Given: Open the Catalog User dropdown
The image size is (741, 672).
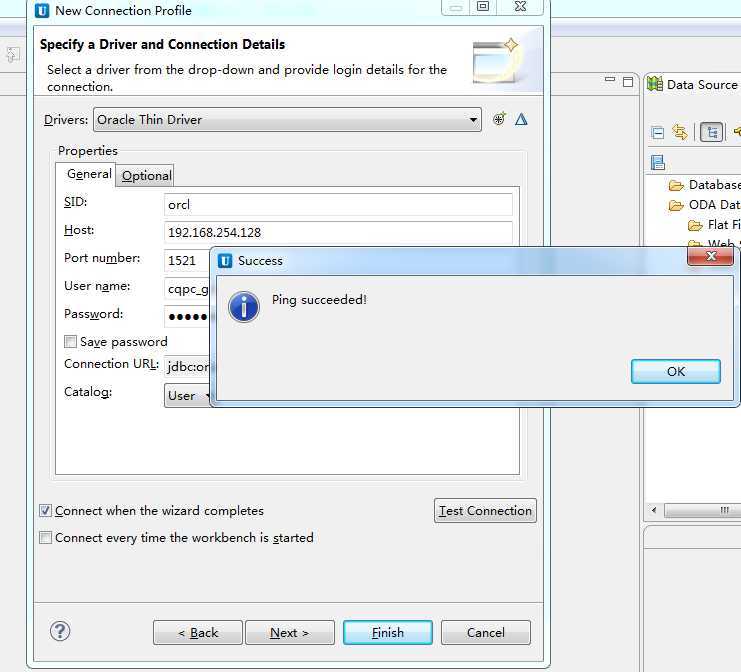Looking at the screenshot, I should tap(188, 396).
